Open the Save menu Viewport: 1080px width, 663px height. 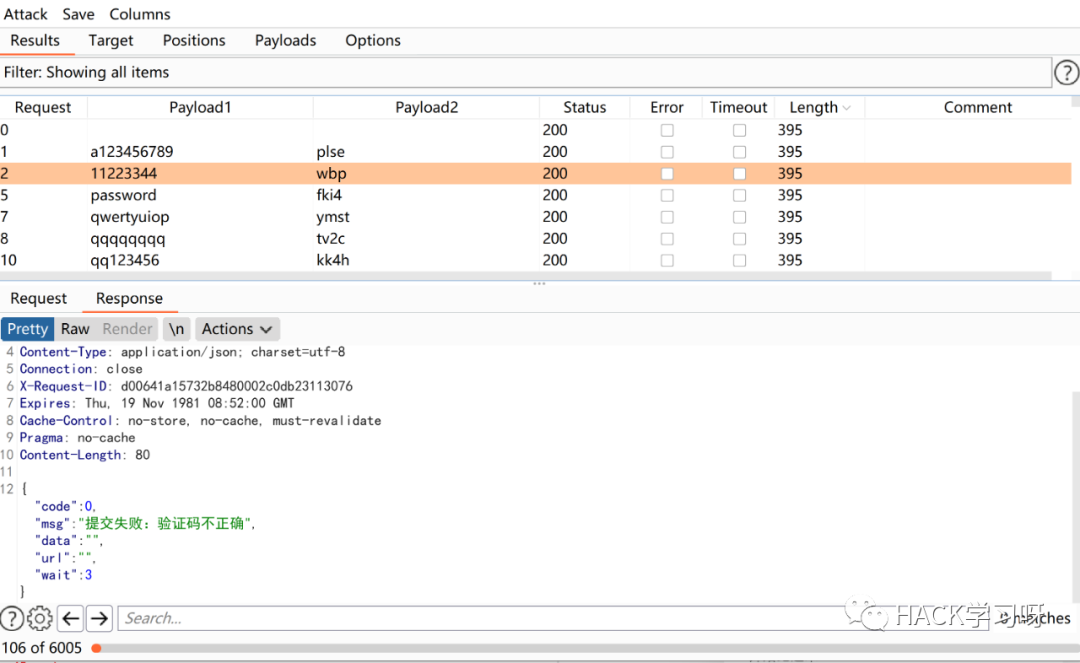point(78,14)
